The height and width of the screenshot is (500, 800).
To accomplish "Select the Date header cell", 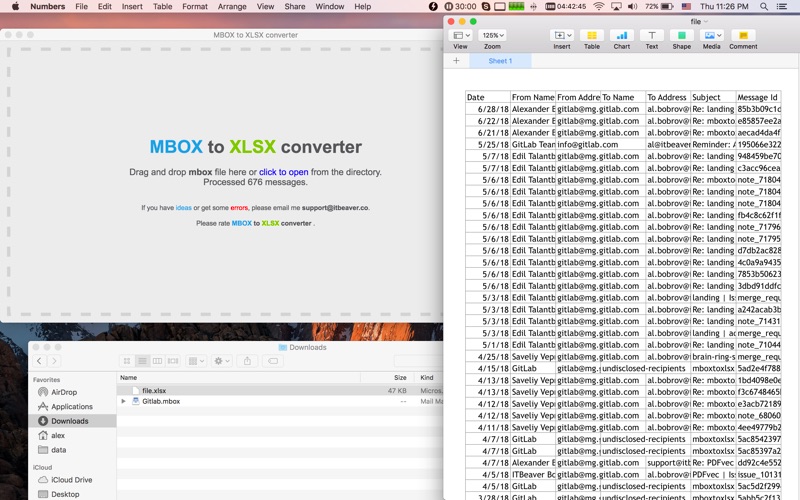I will point(488,97).
